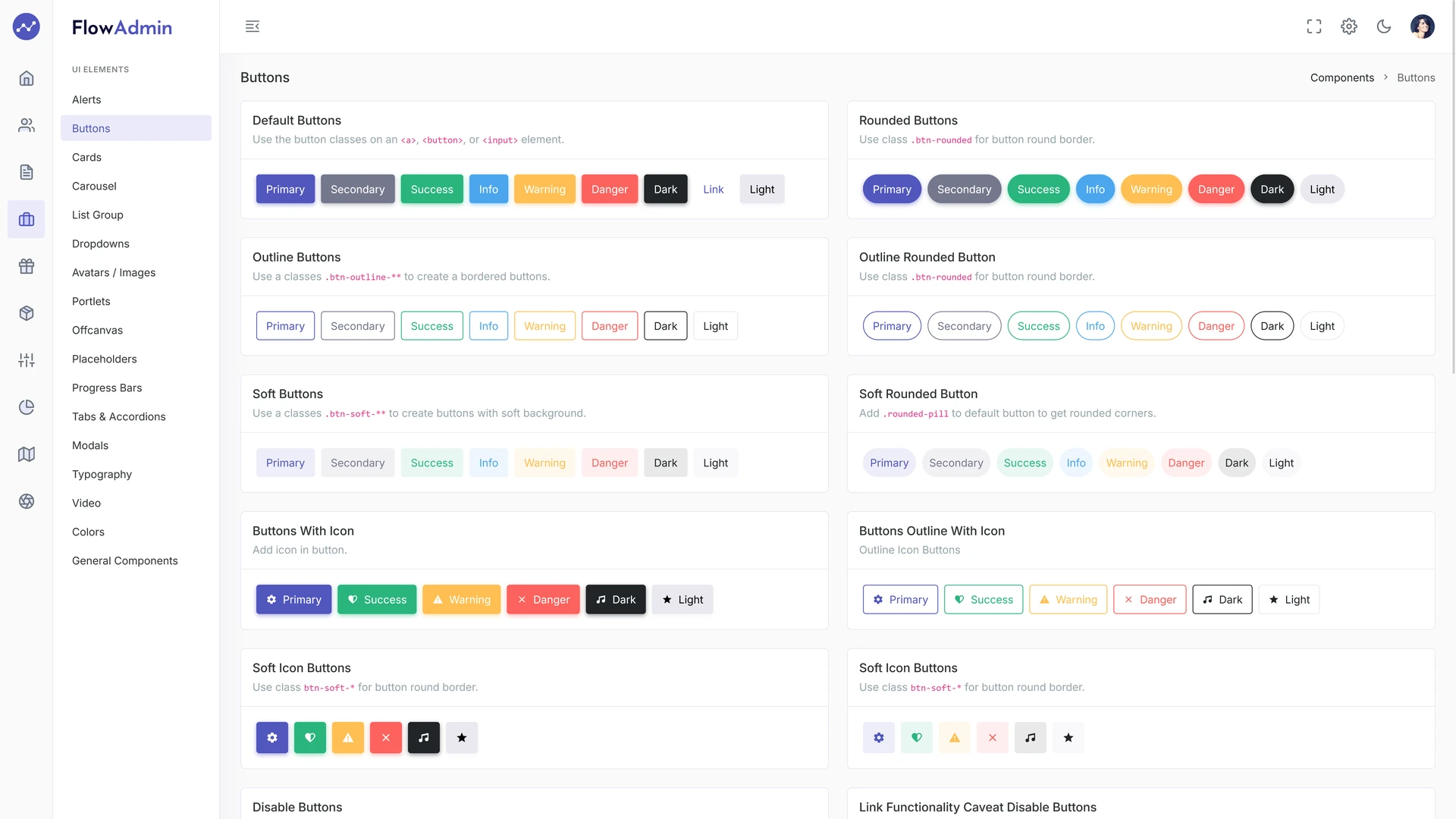Viewport: 1456px width, 819px height.
Task: Click the rounded solid Success button
Action: (1038, 189)
